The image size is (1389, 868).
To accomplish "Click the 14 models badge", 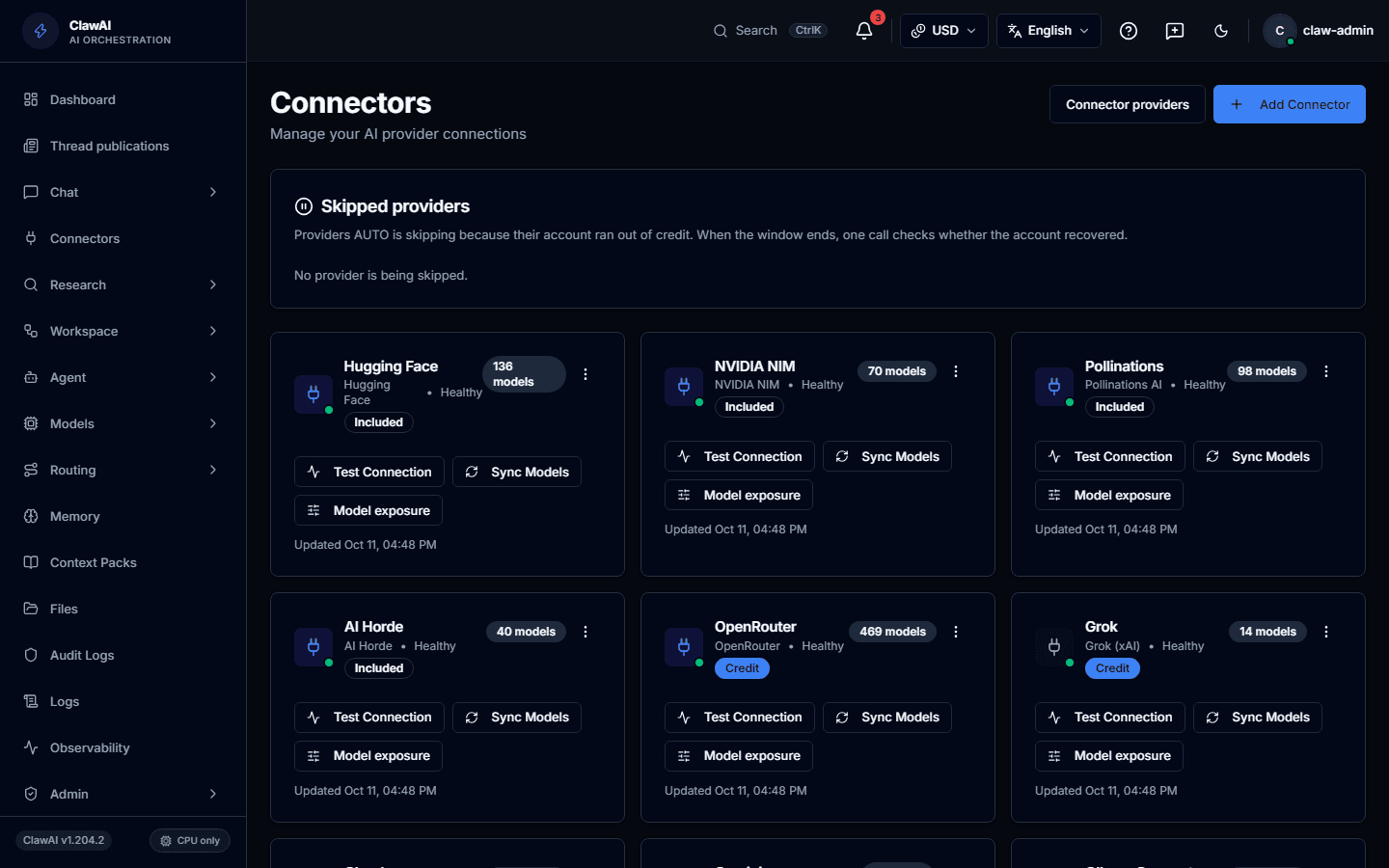I will (x=1267, y=632).
